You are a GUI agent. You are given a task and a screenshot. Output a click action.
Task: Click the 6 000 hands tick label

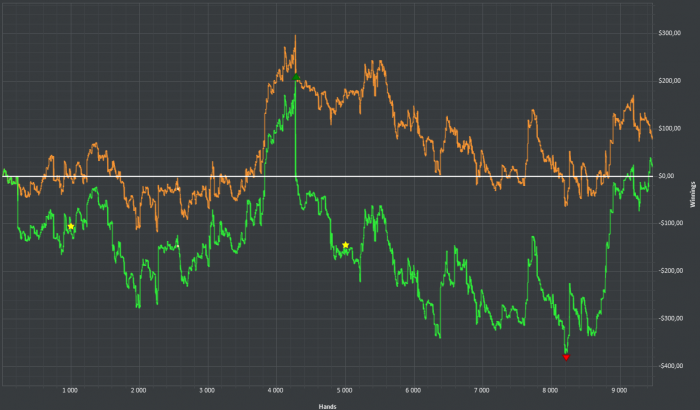413,390
